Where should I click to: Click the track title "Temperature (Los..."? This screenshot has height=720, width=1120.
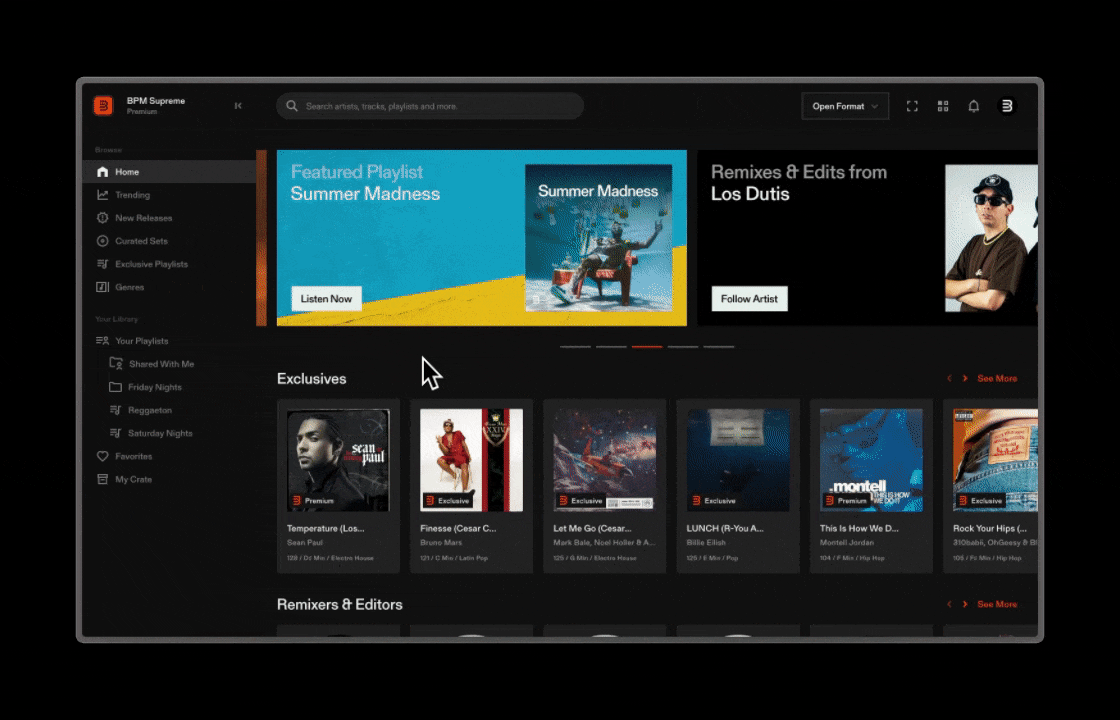pyautogui.click(x=326, y=529)
